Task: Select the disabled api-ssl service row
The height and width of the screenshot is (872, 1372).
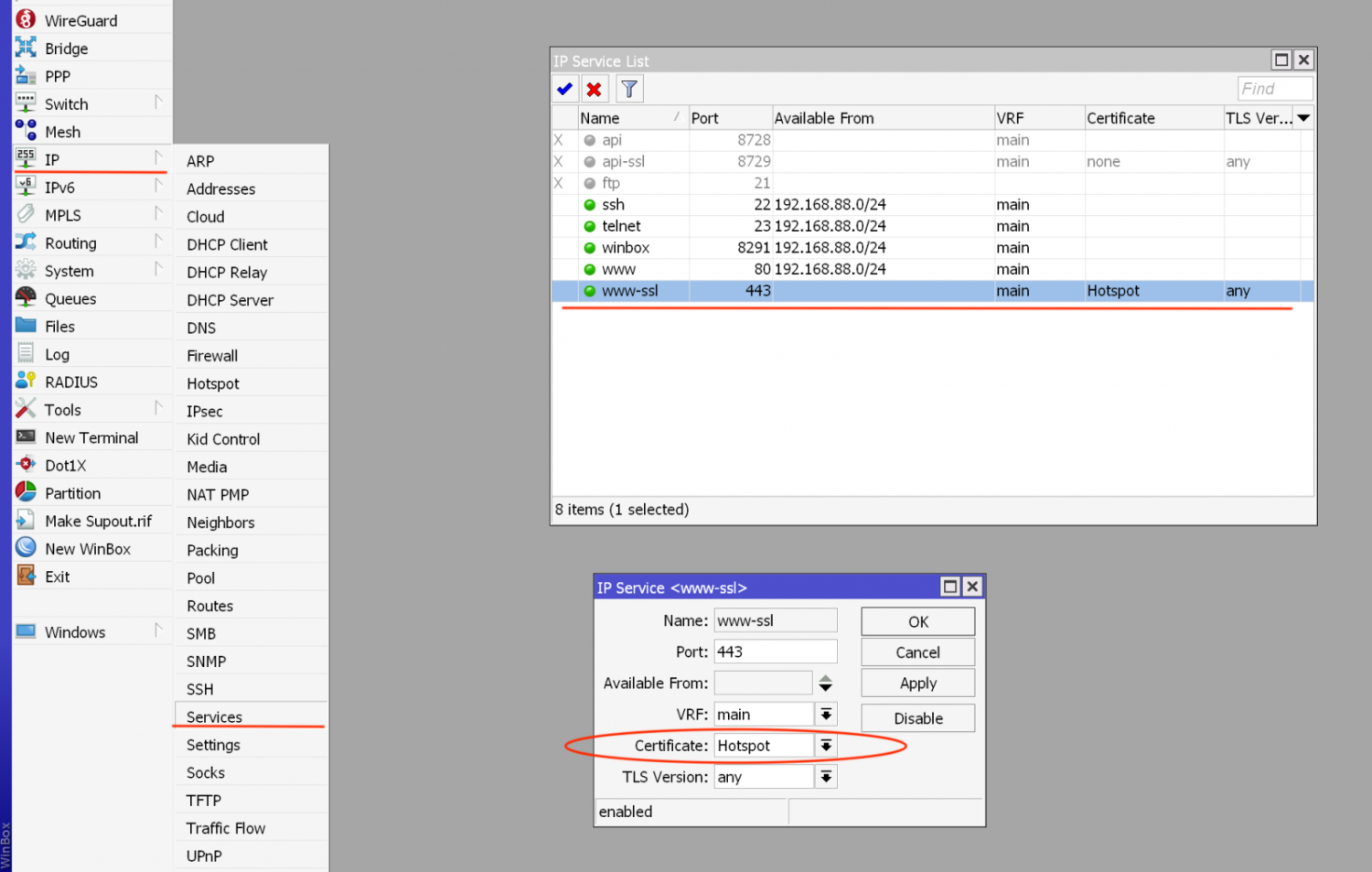Action: 932,162
